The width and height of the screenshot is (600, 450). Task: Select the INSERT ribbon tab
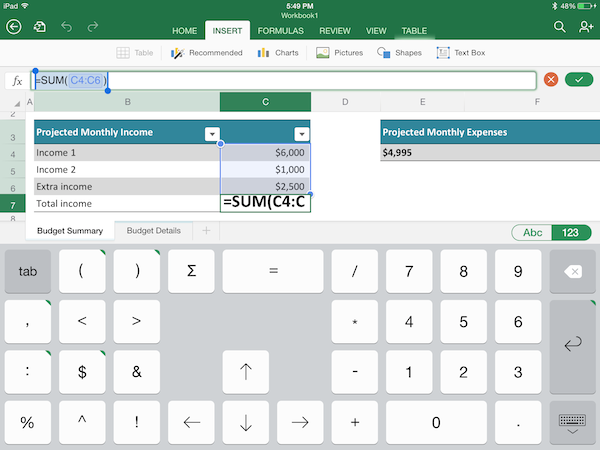227,31
